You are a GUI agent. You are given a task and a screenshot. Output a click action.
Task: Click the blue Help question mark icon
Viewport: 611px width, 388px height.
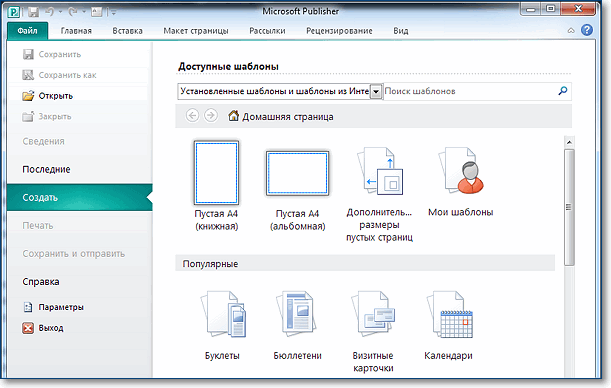click(587, 30)
